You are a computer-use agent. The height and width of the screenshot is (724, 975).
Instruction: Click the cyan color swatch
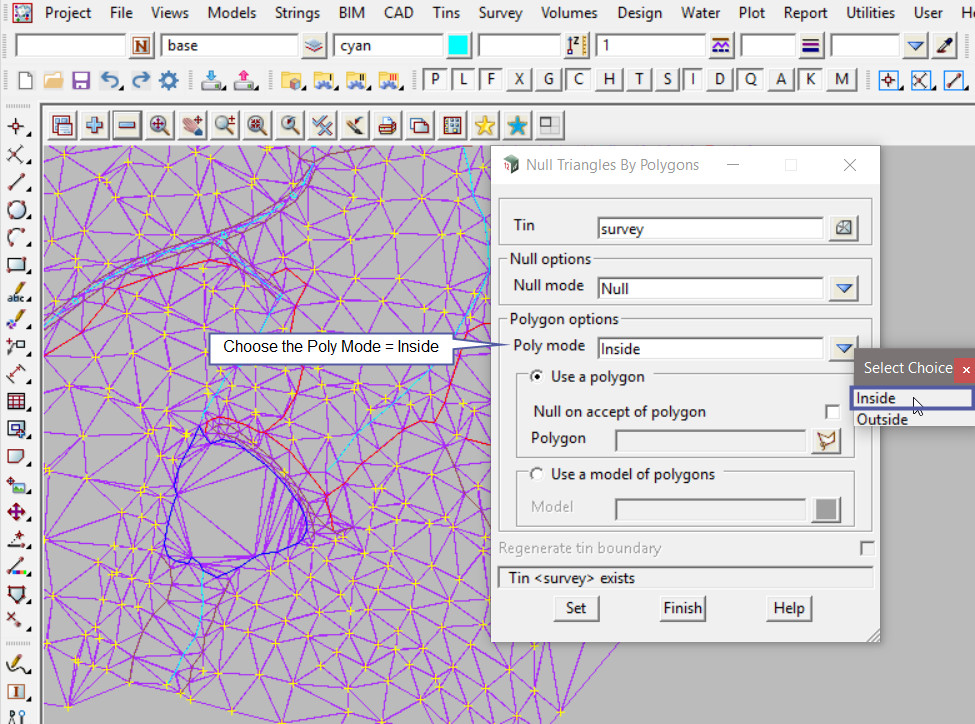[458, 46]
